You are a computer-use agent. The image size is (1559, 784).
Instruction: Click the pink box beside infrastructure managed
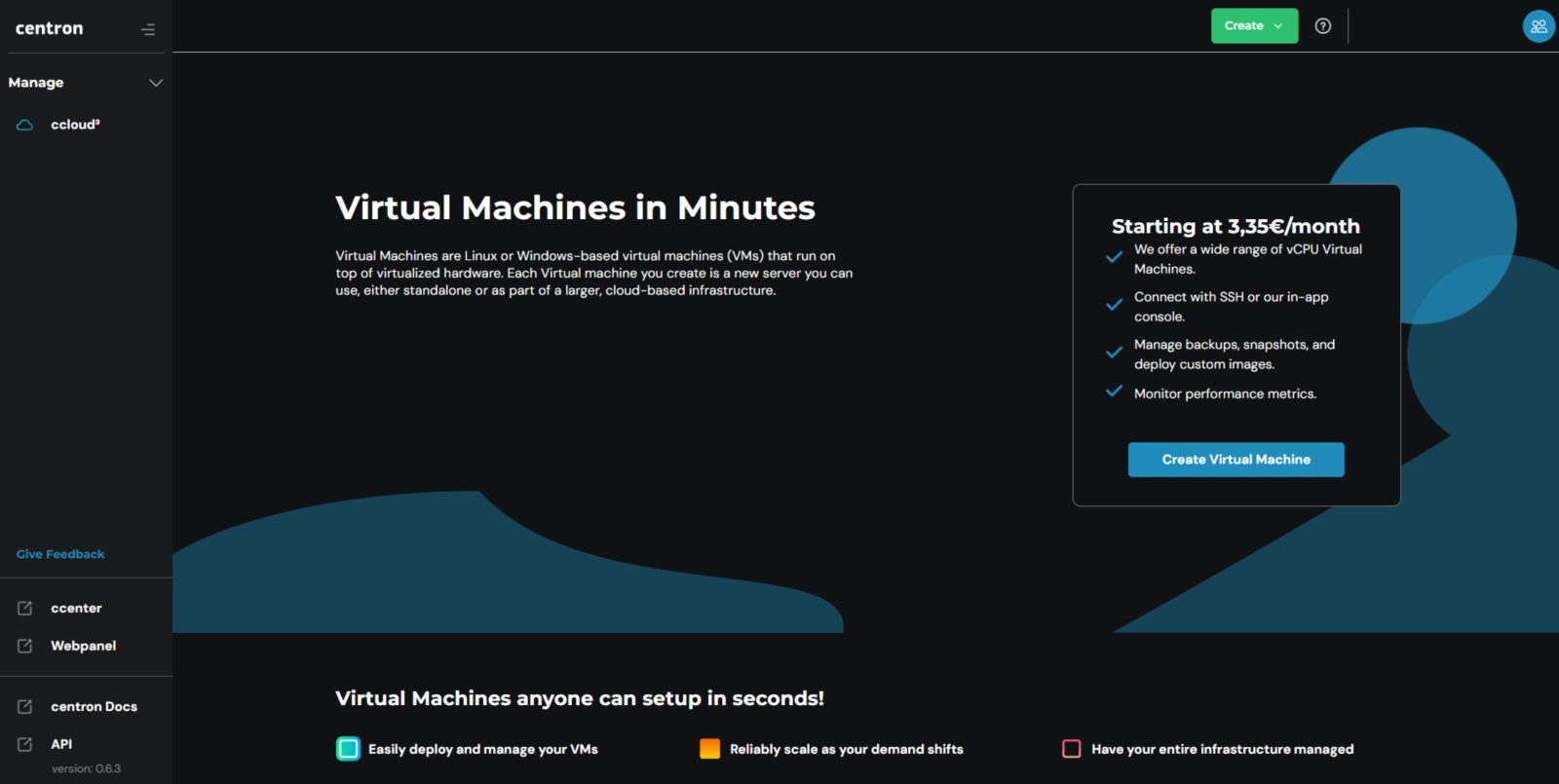(1072, 748)
